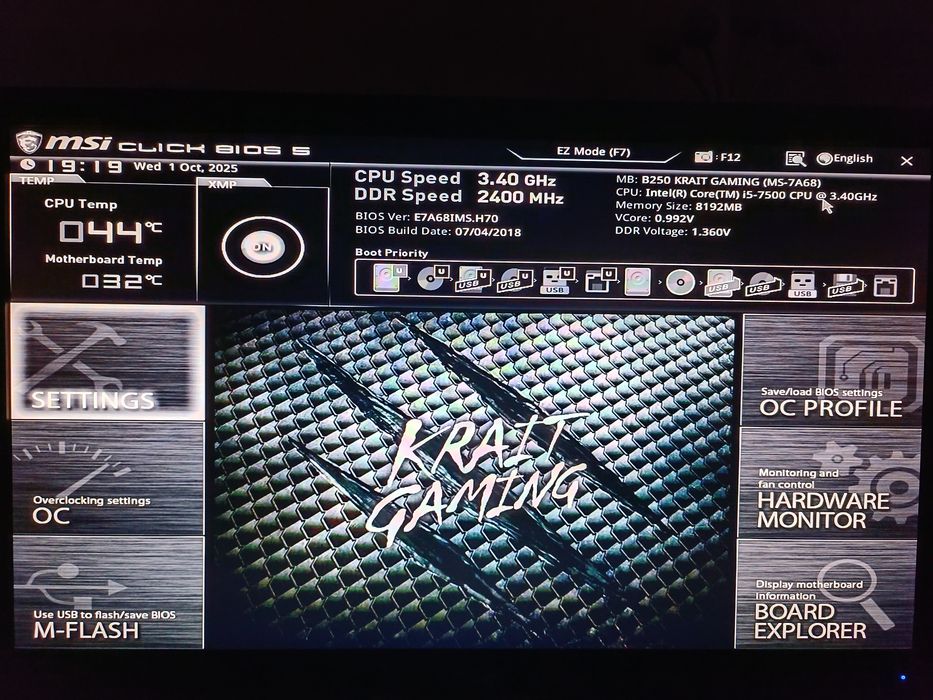Click the CPU Speed 3.40 GHz value
The image size is (933, 700).
tap(516, 179)
